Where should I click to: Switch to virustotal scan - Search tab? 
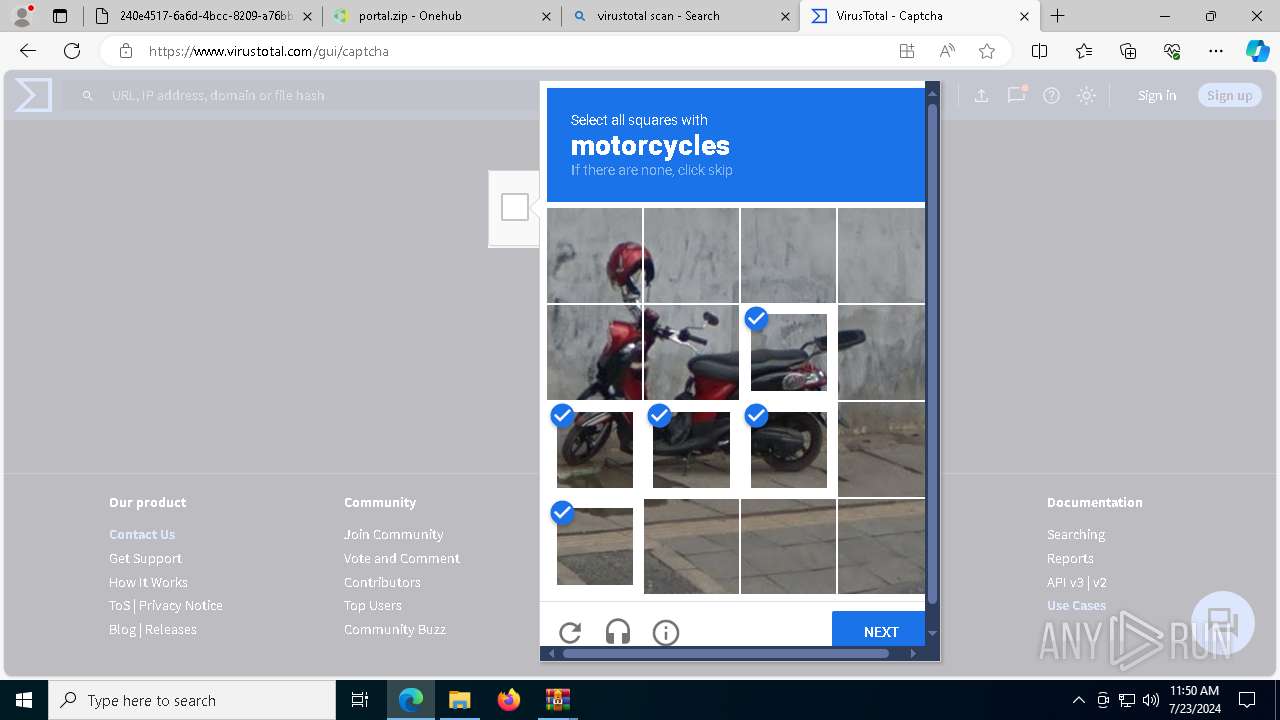click(x=681, y=16)
